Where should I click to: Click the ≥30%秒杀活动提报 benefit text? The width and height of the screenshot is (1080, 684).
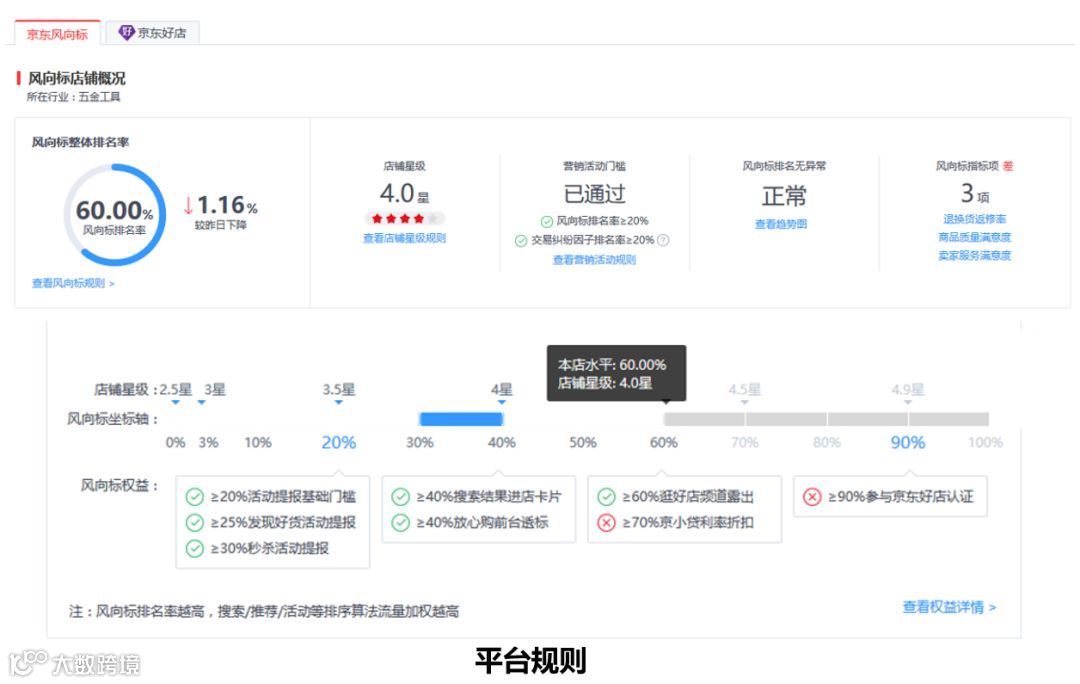point(269,549)
